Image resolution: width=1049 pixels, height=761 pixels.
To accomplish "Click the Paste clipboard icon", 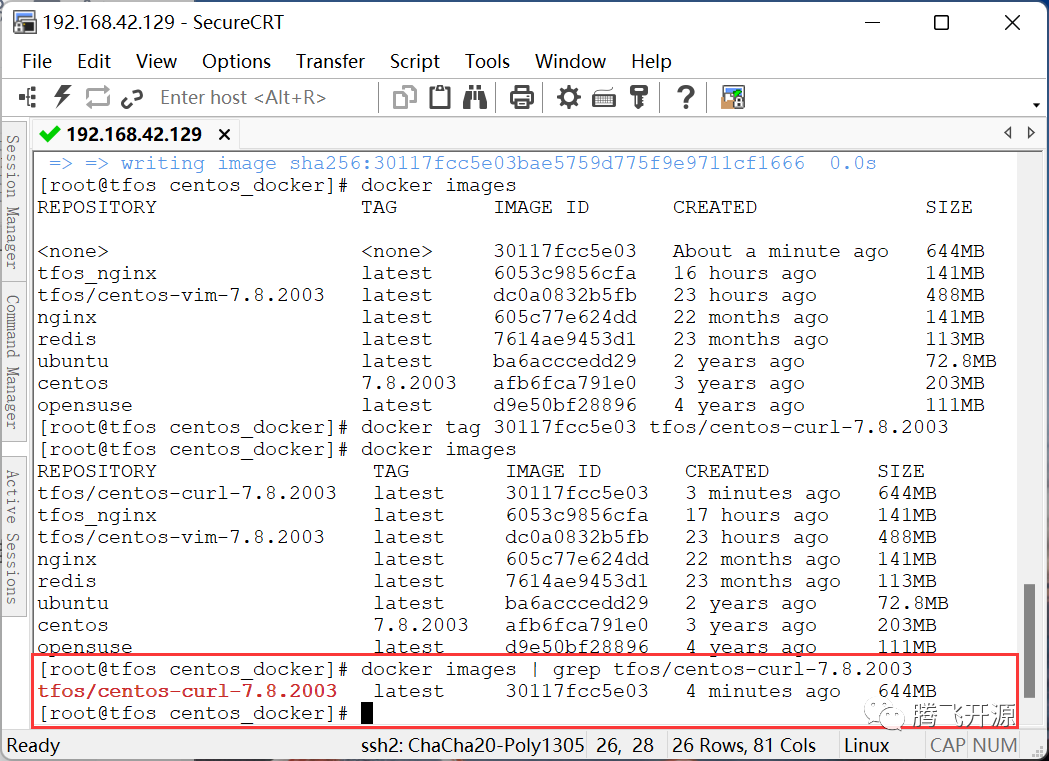I will 440,97.
